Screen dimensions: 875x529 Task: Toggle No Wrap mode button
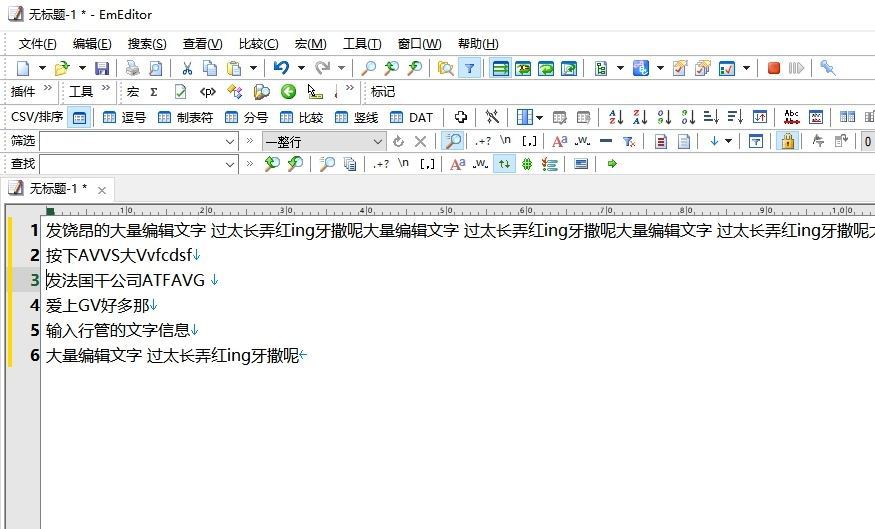coord(501,68)
